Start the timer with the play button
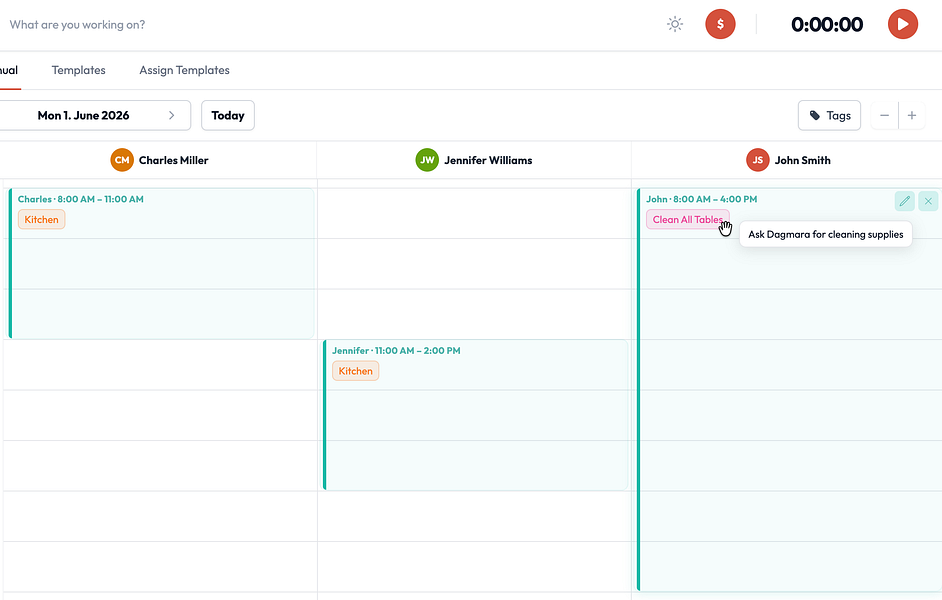The width and height of the screenshot is (942, 600). [902, 25]
